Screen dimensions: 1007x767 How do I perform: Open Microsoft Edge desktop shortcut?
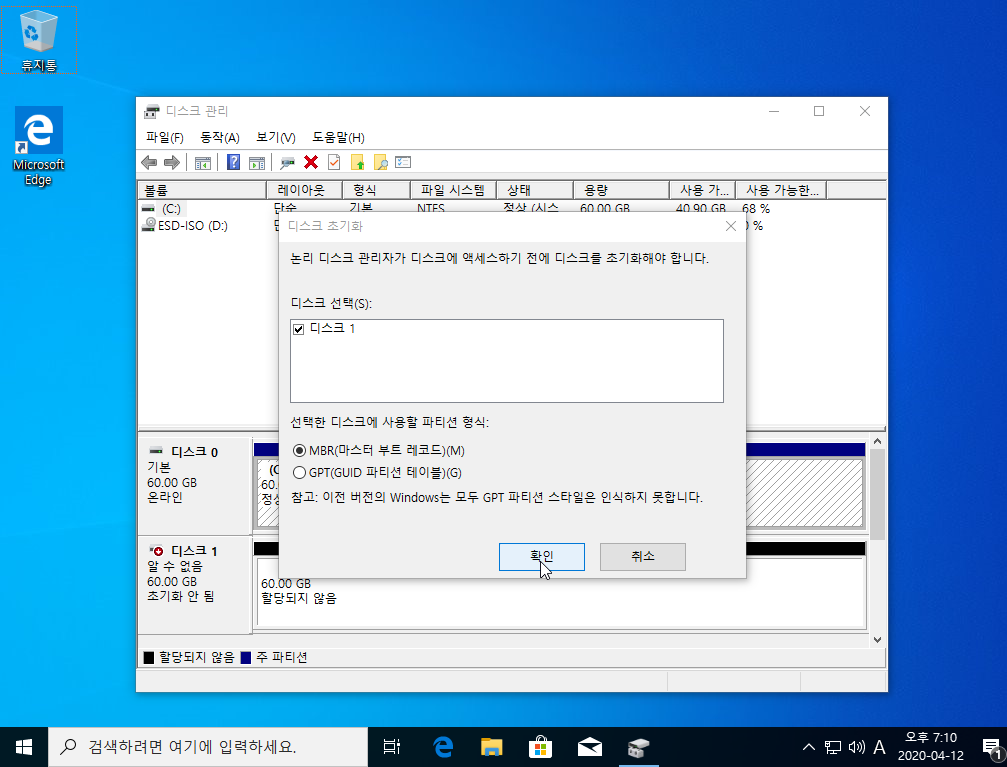tap(39, 147)
